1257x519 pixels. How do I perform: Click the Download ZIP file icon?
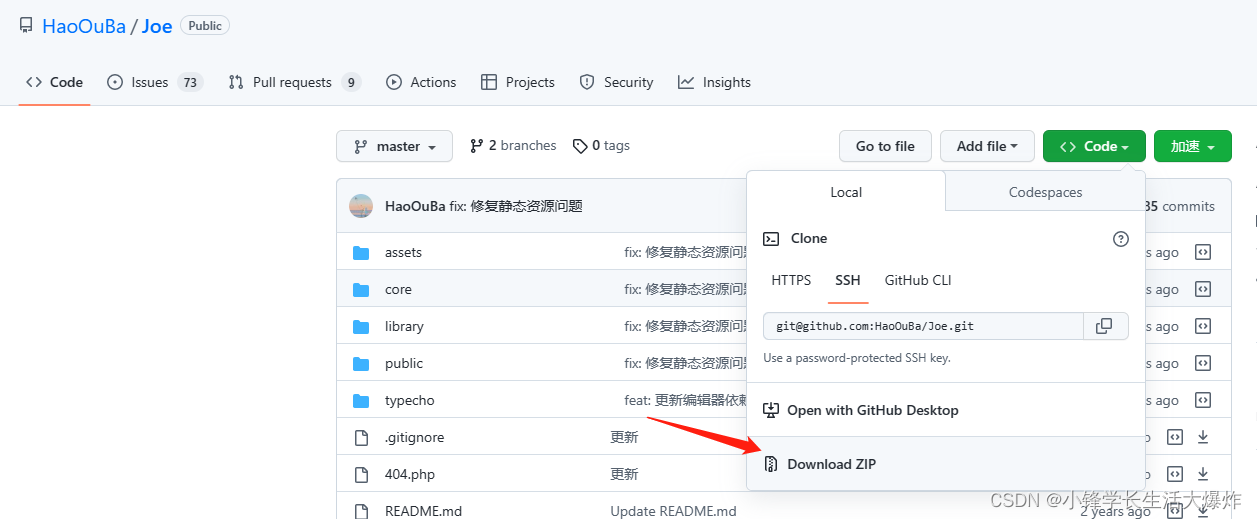tap(771, 464)
